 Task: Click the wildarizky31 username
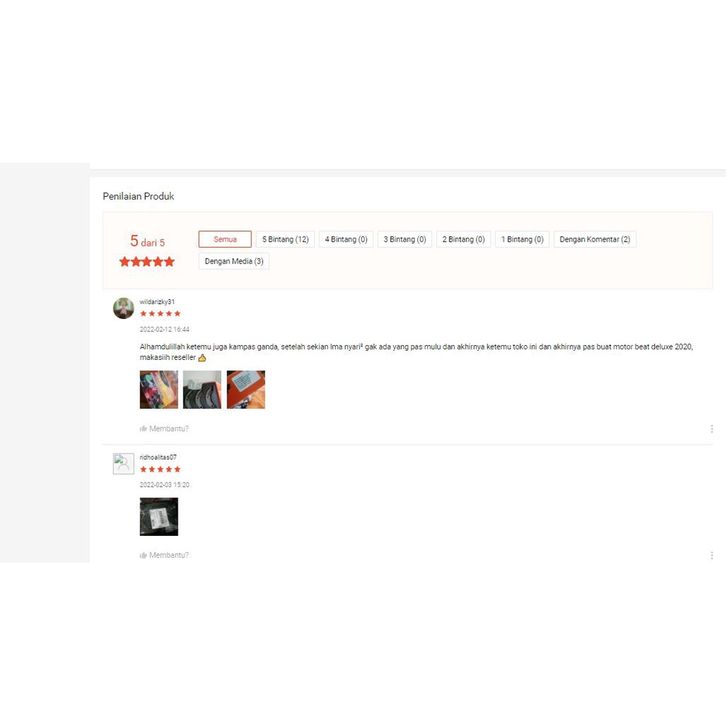pyautogui.click(x=157, y=302)
